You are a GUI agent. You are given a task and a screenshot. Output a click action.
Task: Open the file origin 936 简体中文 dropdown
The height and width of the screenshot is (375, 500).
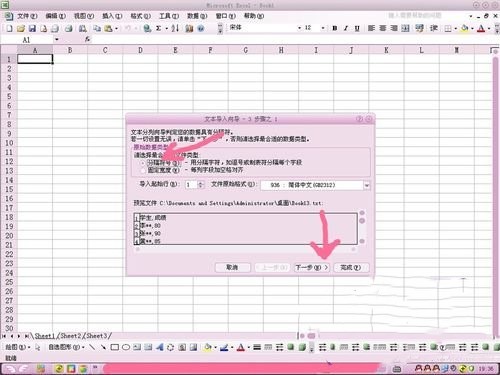pos(367,185)
